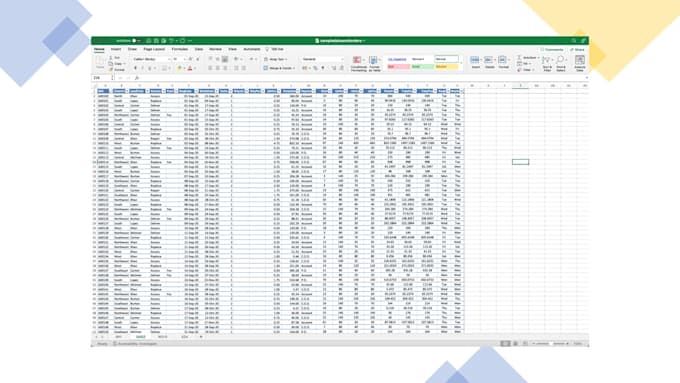Image resolution: width=680 pixels, height=383 pixels.
Task: Decrease the font size
Action: pos(198,59)
